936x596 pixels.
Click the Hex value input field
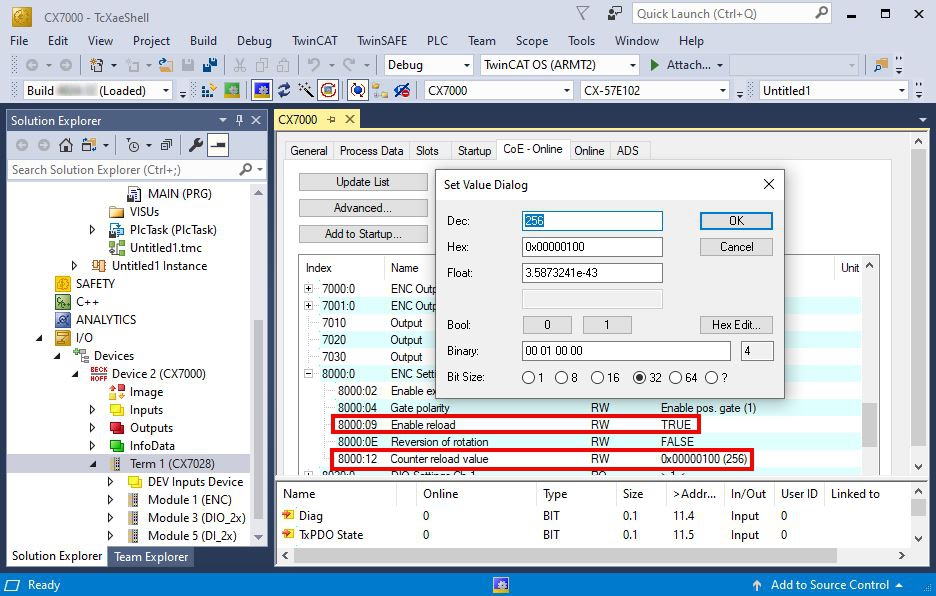pos(592,247)
